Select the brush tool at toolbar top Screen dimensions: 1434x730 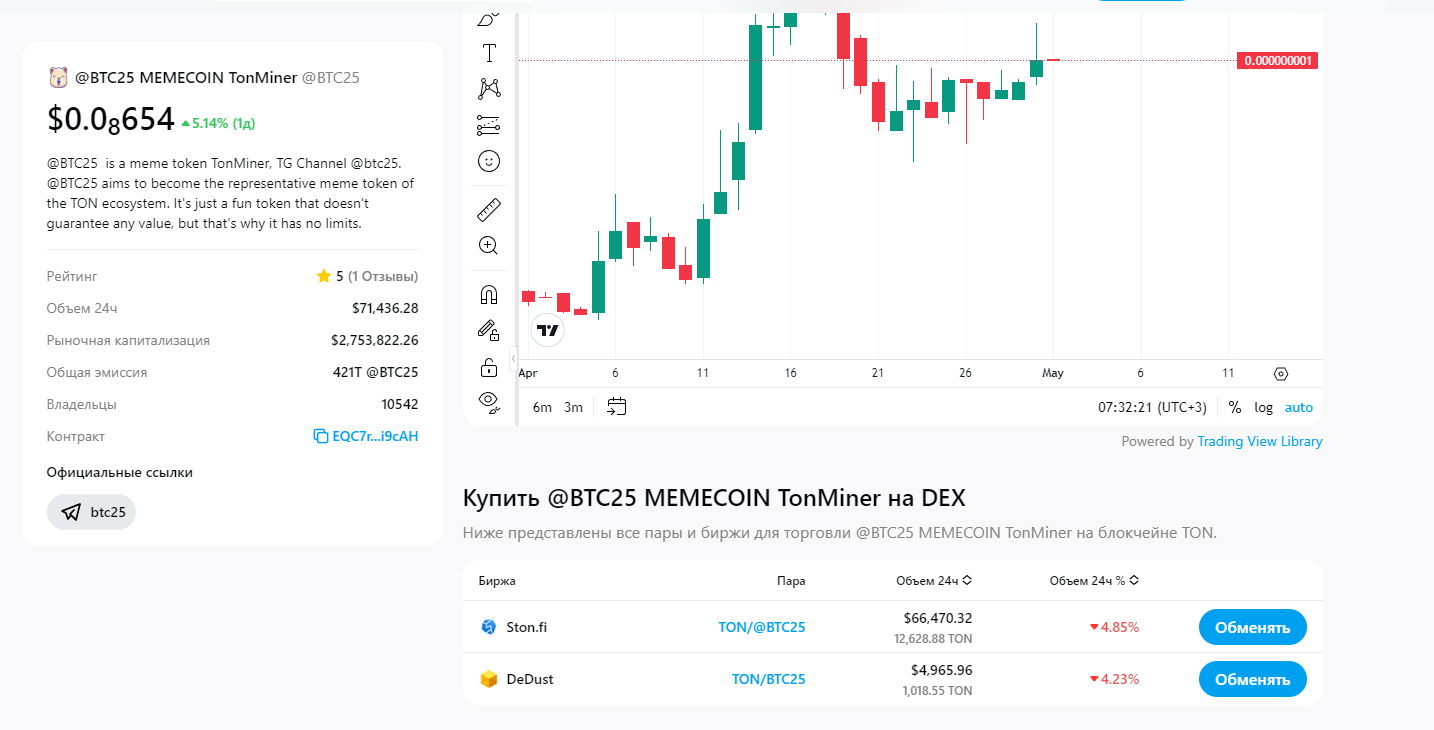click(x=489, y=18)
